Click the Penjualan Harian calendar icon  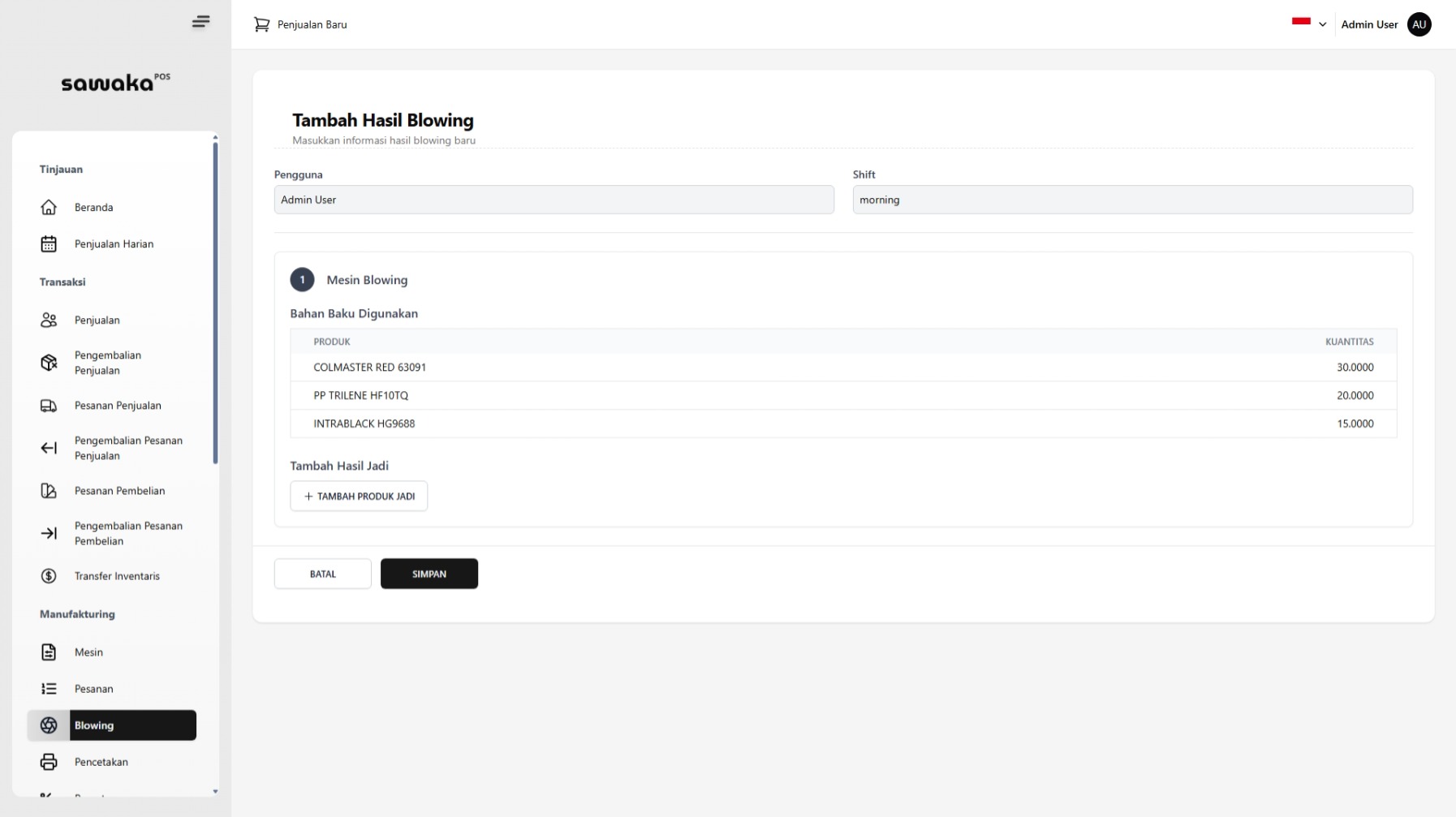click(x=50, y=243)
